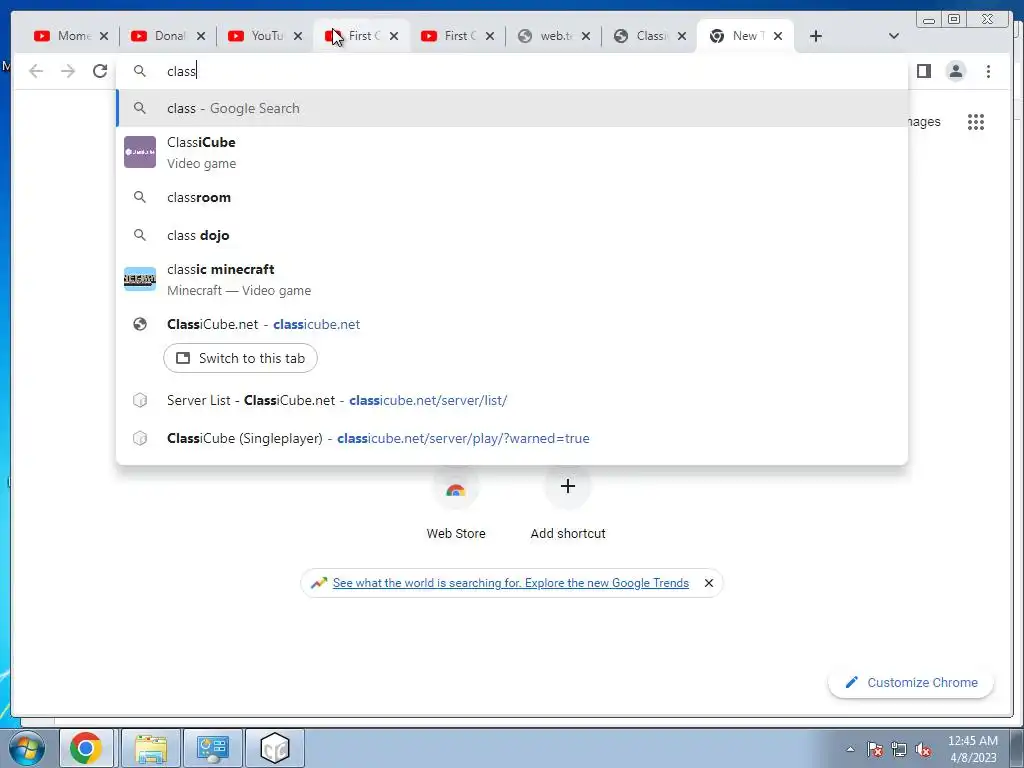Reload the current page
The height and width of the screenshot is (768, 1024).
pyautogui.click(x=100, y=71)
